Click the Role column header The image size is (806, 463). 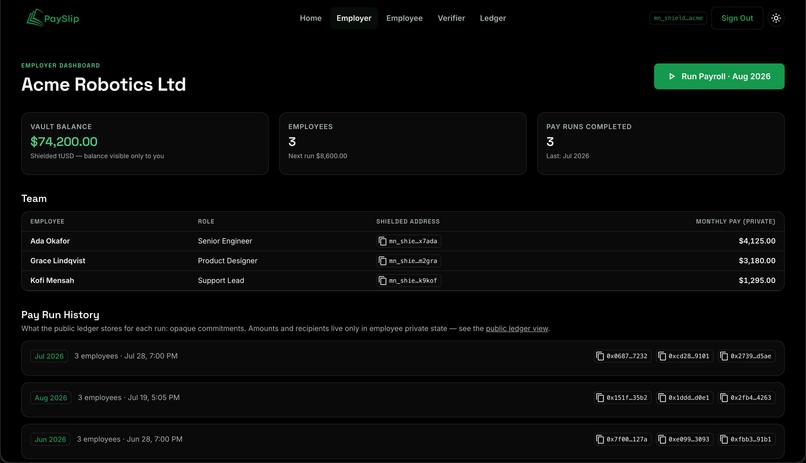[206, 221]
